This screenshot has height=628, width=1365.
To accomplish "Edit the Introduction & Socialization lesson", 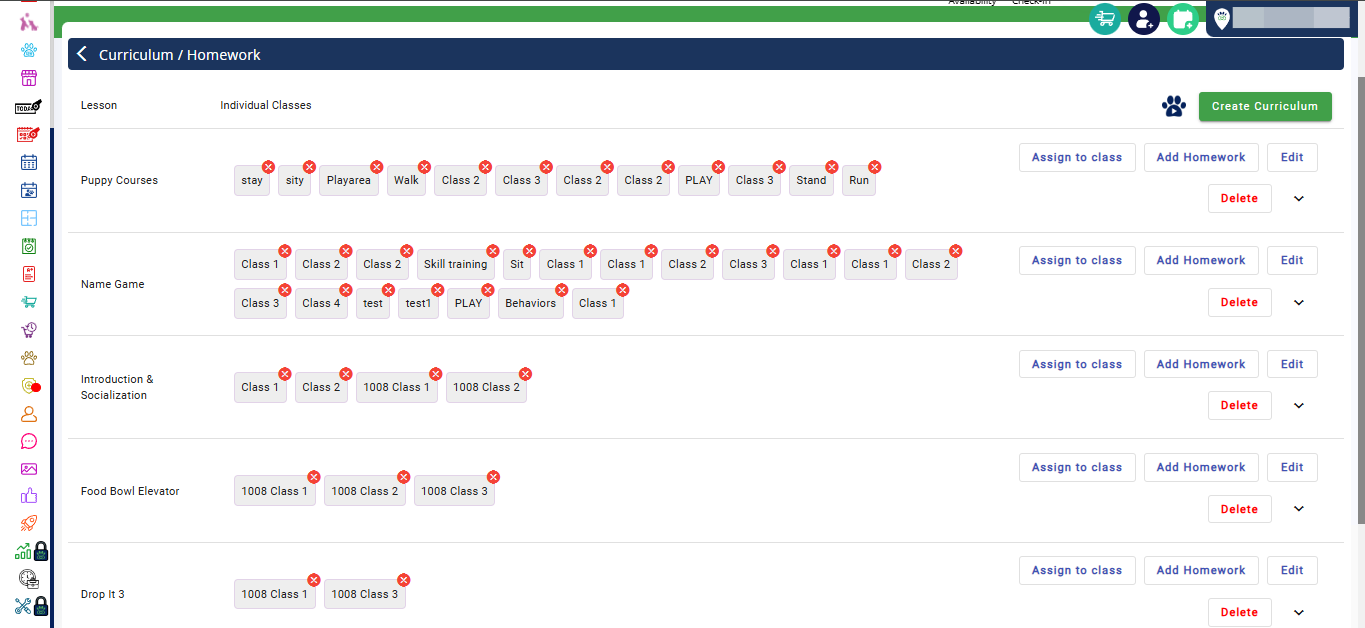I will (x=1292, y=364).
